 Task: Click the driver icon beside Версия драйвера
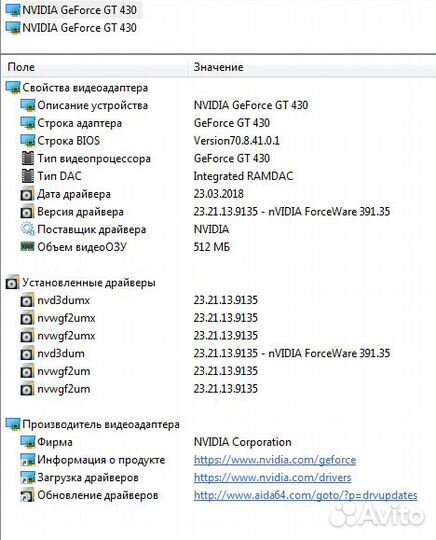[x=27, y=212]
